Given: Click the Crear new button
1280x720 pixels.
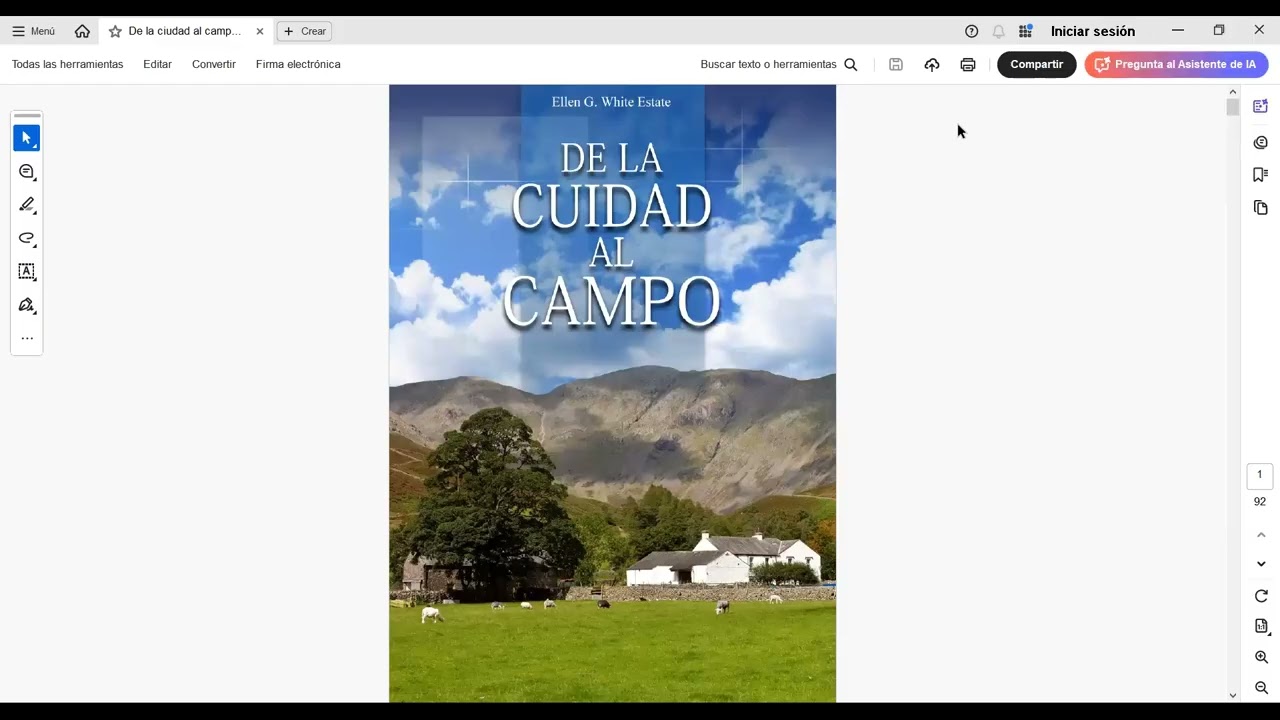Looking at the screenshot, I should coord(304,31).
